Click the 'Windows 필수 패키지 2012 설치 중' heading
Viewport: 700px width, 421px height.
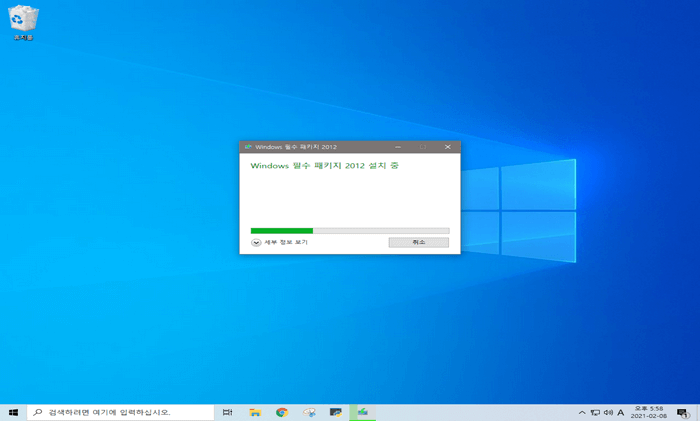324,166
